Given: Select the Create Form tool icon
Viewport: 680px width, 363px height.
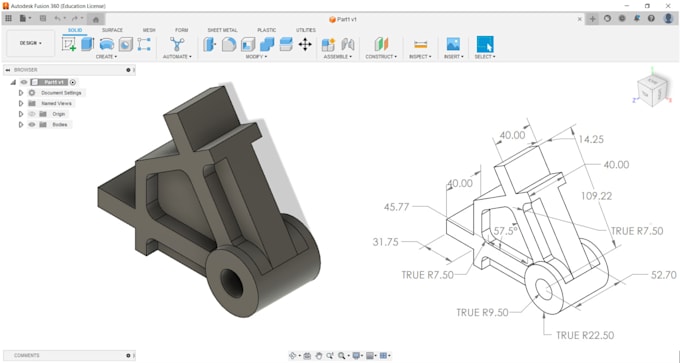Looking at the screenshot, I should click(x=144, y=44).
